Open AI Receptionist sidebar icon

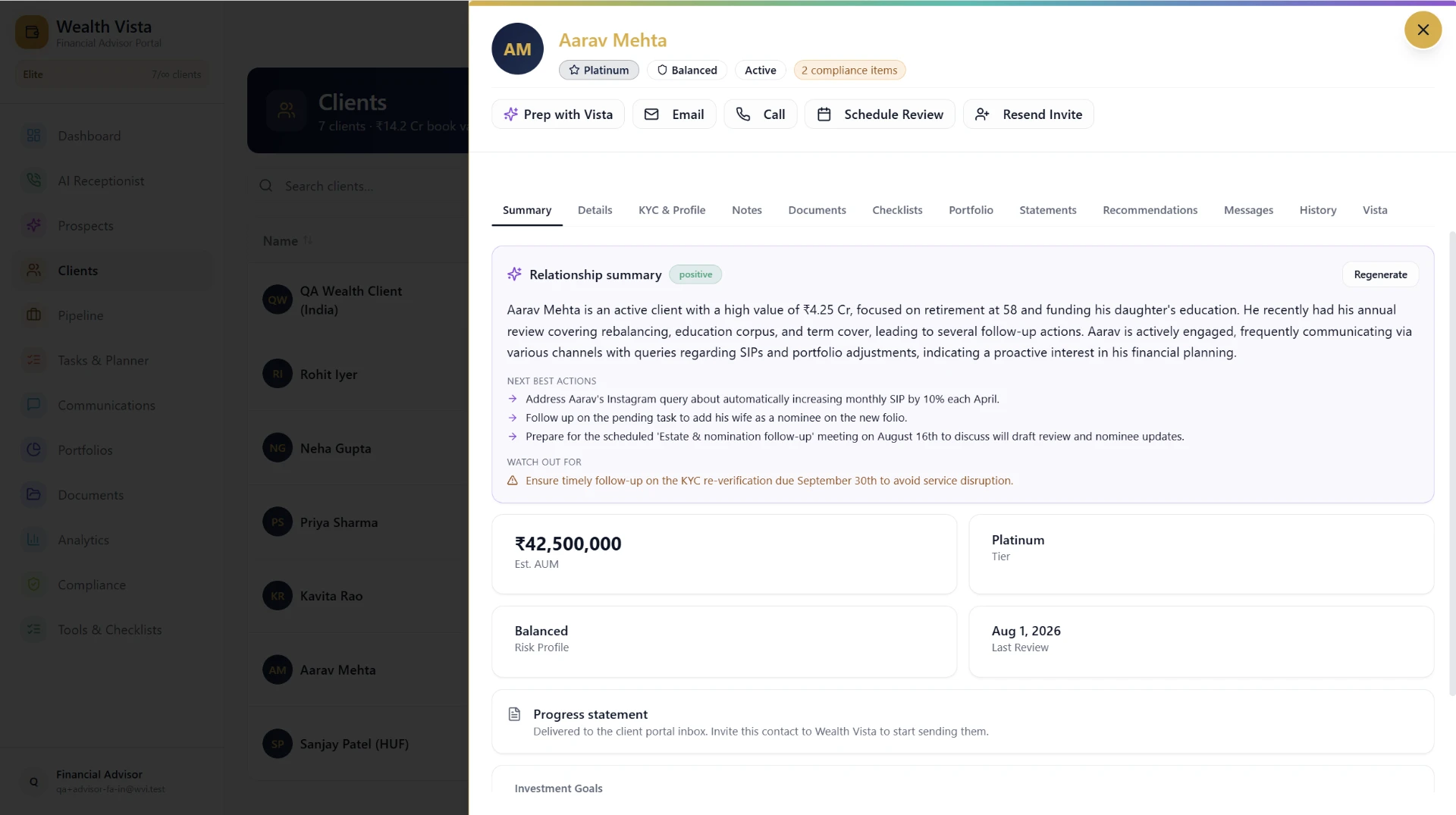click(x=34, y=180)
